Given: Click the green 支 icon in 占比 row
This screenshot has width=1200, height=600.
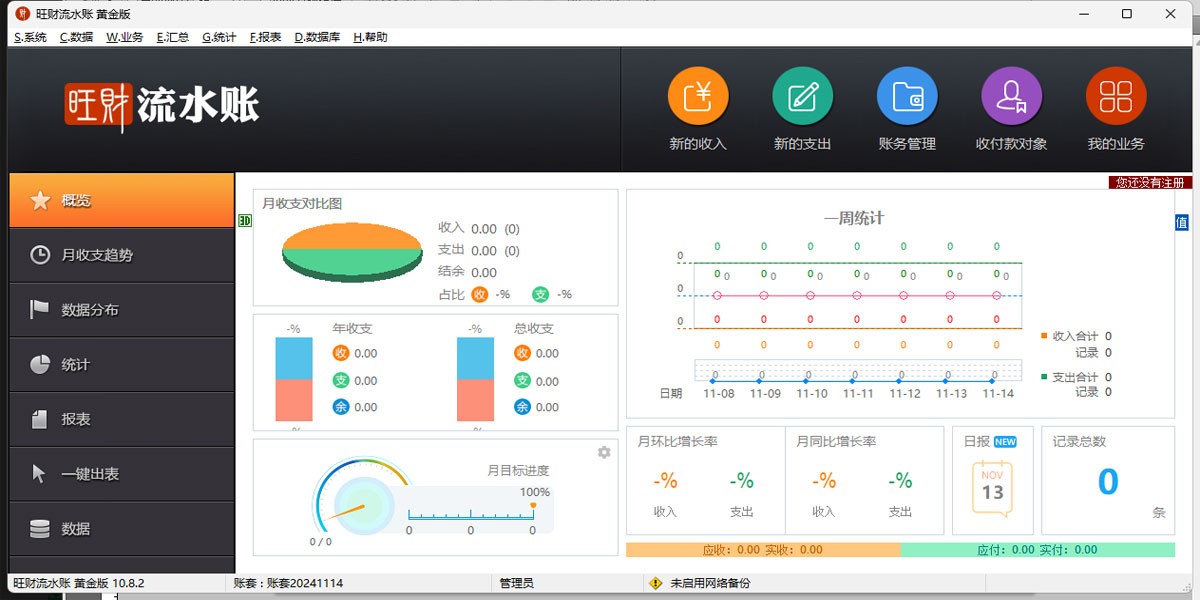Looking at the screenshot, I should [x=540, y=294].
